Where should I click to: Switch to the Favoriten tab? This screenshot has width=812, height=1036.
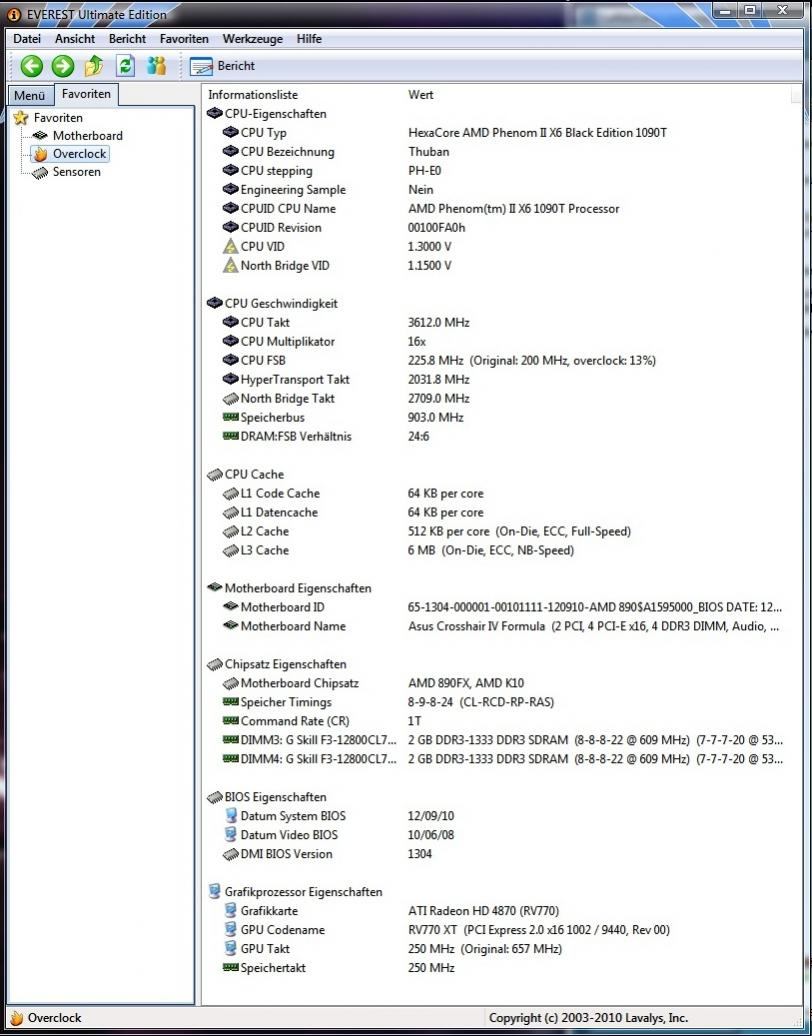tap(87, 94)
